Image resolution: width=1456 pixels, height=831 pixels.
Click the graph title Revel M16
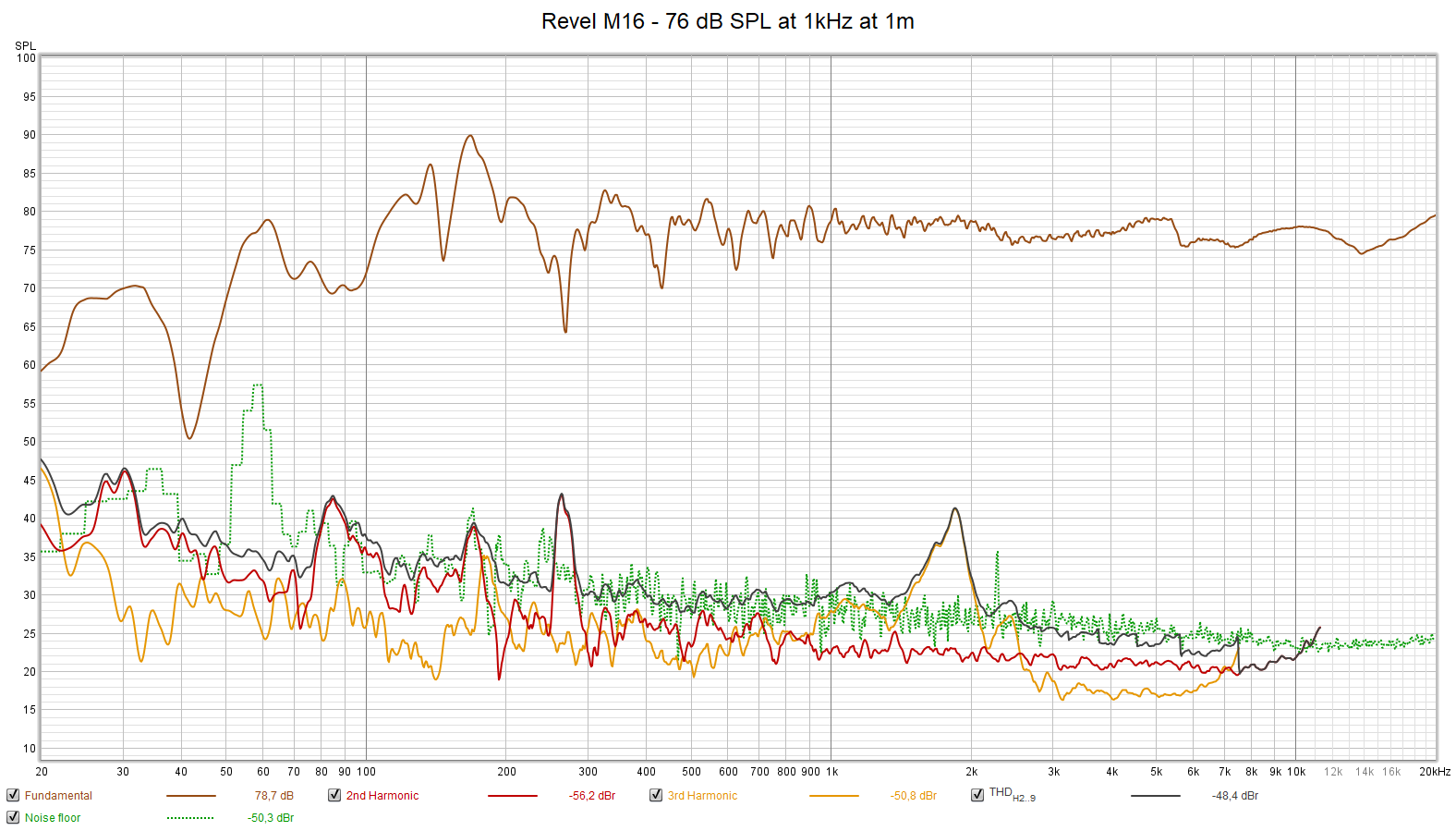click(x=728, y=21)
